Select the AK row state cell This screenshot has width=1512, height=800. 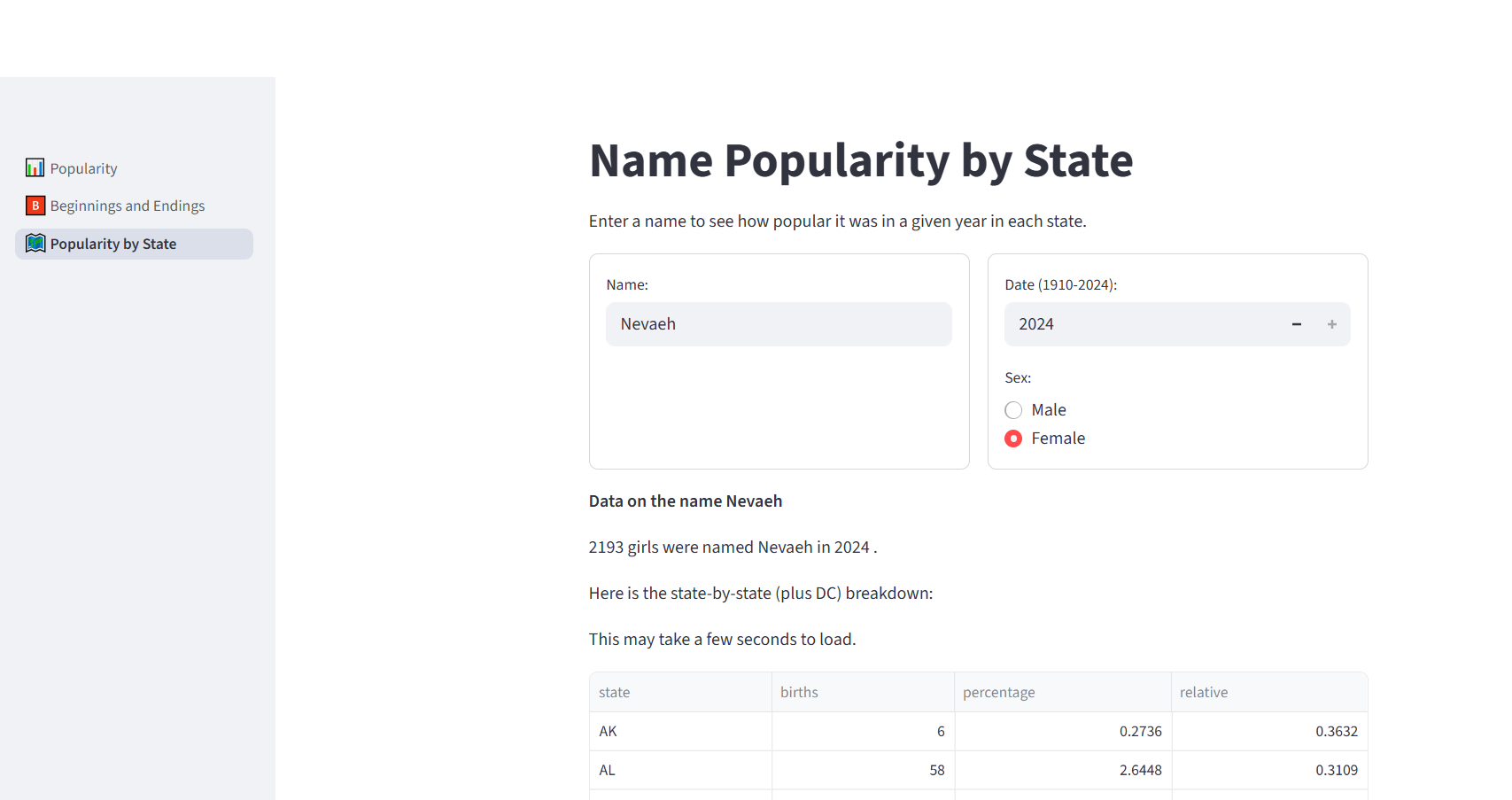[x=609, y=731]
